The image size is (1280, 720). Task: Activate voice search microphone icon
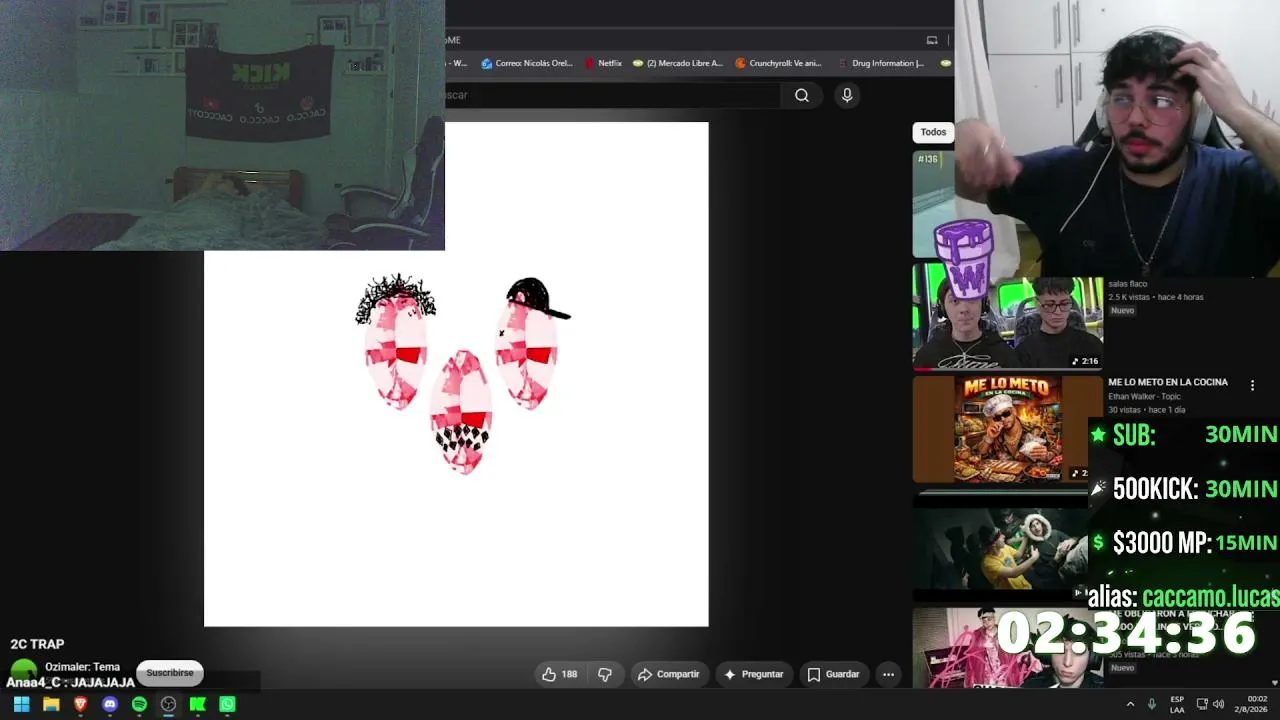847,95
